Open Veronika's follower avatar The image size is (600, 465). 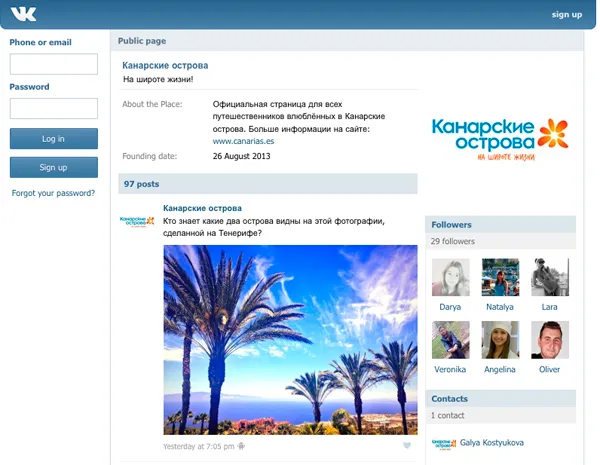(450, 340)
